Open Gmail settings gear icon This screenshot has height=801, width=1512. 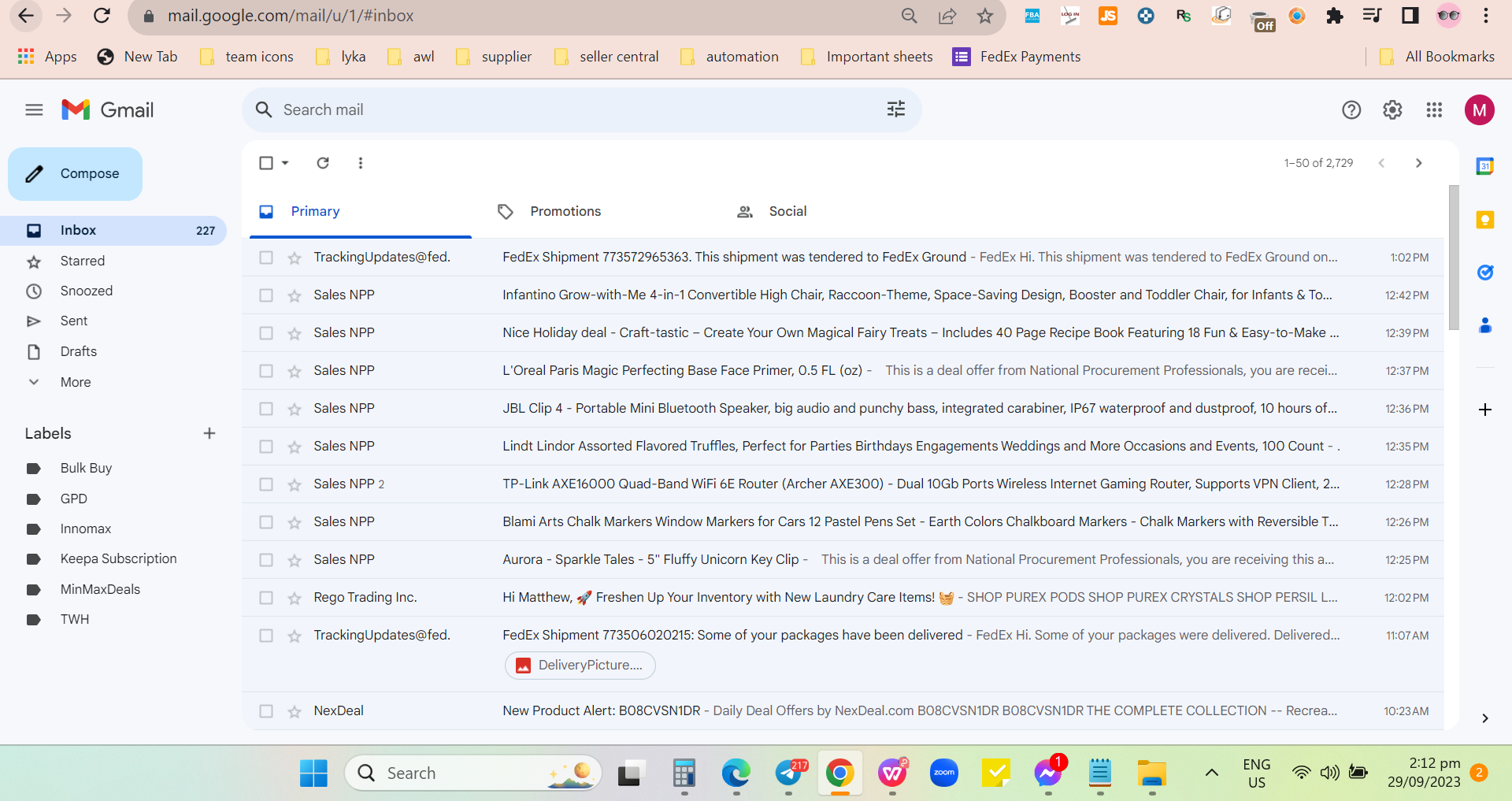tap(1392, 110)
